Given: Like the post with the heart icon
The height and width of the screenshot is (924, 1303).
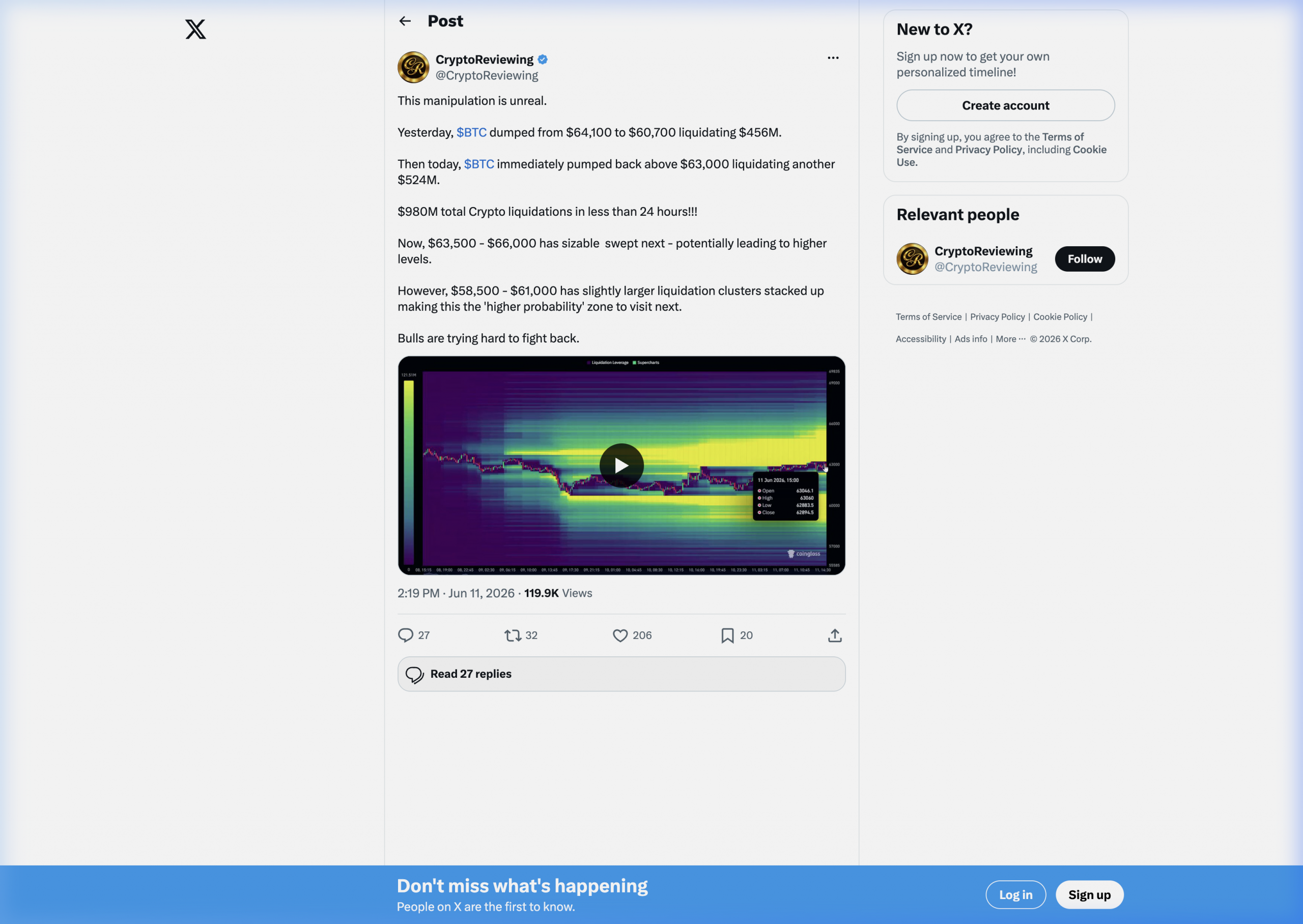Looking at the screenshot, I should 619,635.
